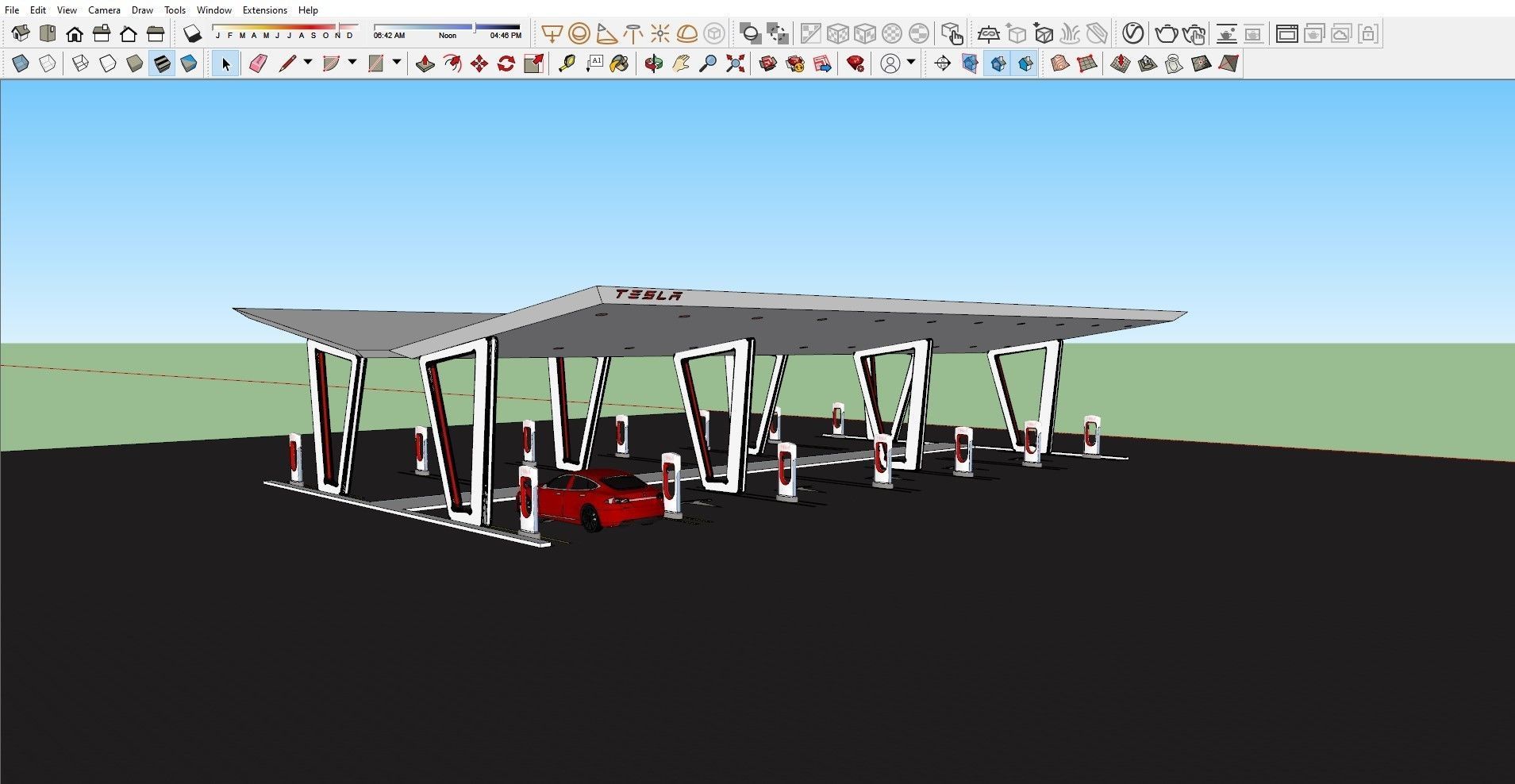Image resolution: width=1515 pixels, height=784 pixels.
Task: Expand the Arc tool dropdown arrow
Action: click(x=352, y=63)
